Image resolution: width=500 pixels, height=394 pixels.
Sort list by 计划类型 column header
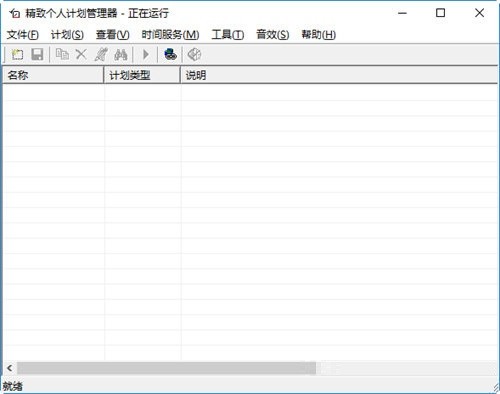(142, 75)
